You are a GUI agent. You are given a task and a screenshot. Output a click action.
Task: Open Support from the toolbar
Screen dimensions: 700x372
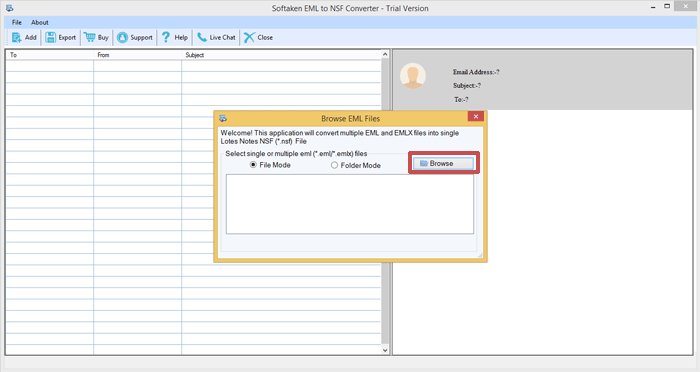coord(135,38)
